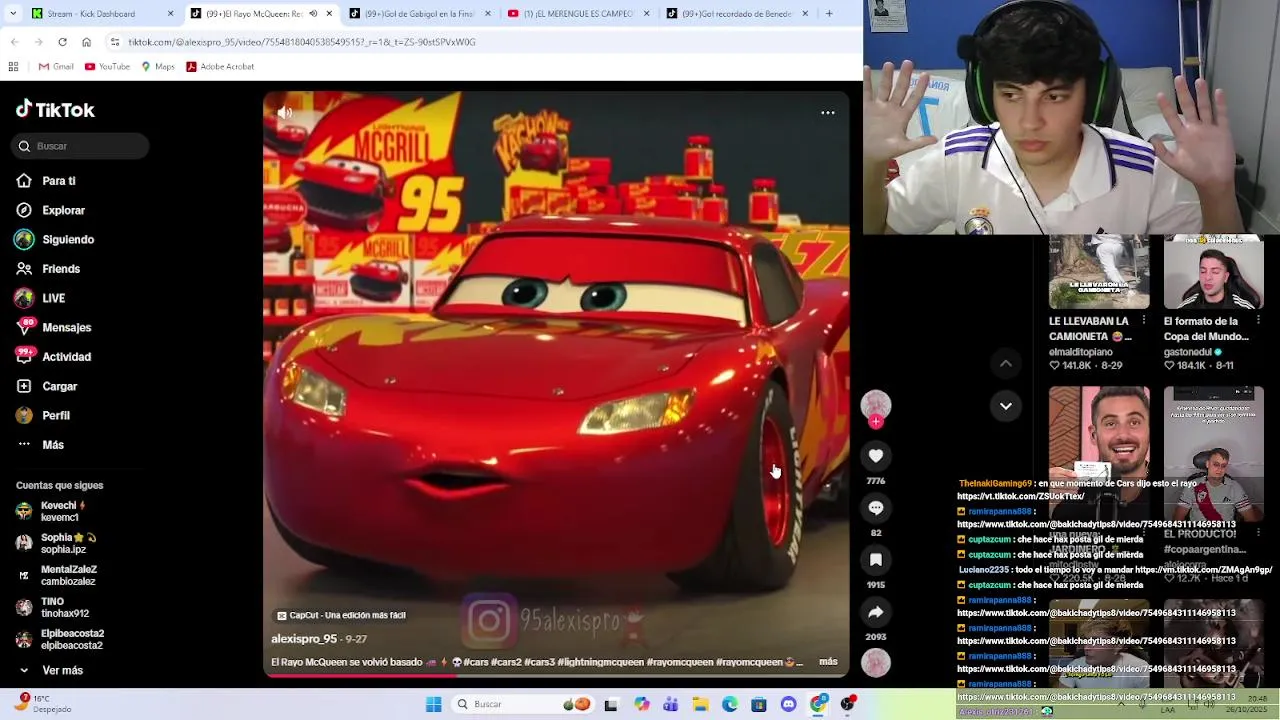This screenshot has width=1280, height=720.
Task: Open the three-dot options menu on the video
Action: pyautogui.click(x=828, y=113)
